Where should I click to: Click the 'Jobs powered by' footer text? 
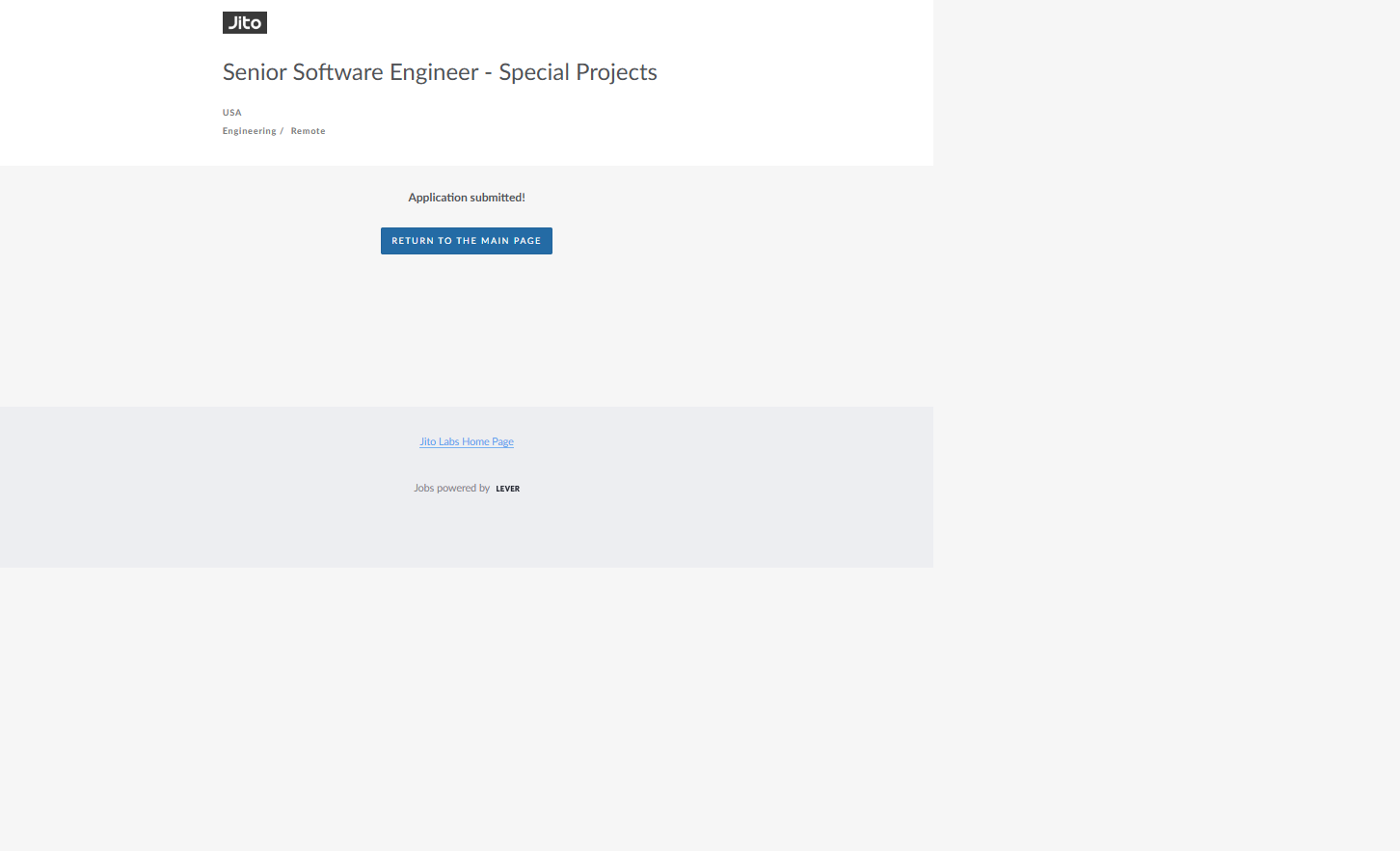(451, 489)
